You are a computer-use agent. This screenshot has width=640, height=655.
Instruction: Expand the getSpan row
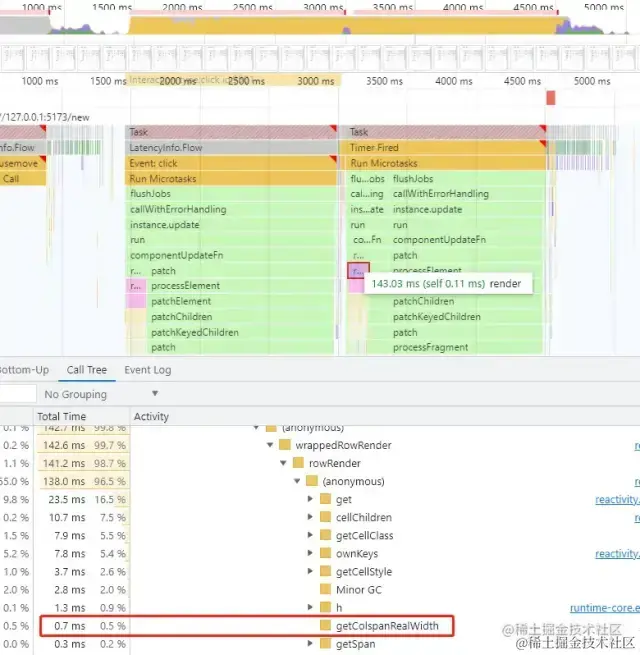[x=310, y=644]
